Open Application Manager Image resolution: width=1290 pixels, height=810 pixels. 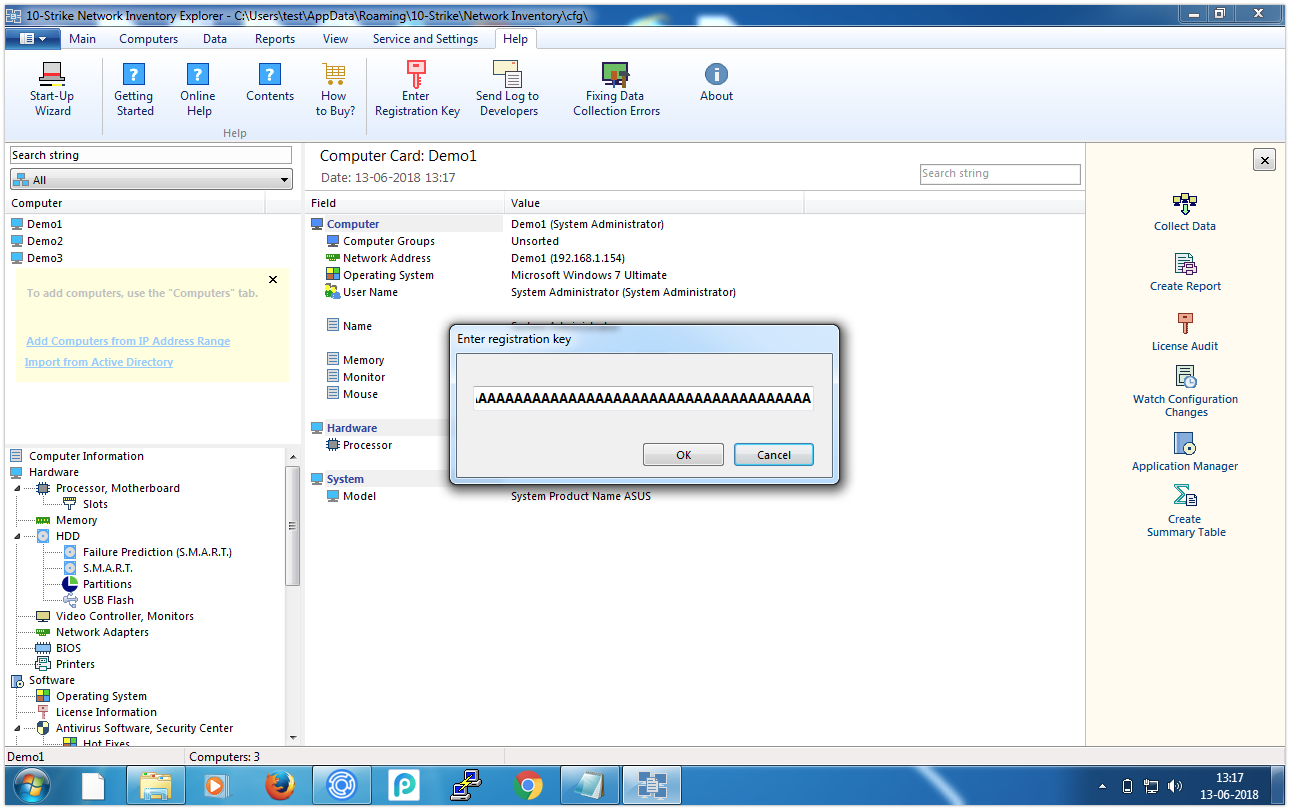pyautogui.click(x=1185, y=452)
